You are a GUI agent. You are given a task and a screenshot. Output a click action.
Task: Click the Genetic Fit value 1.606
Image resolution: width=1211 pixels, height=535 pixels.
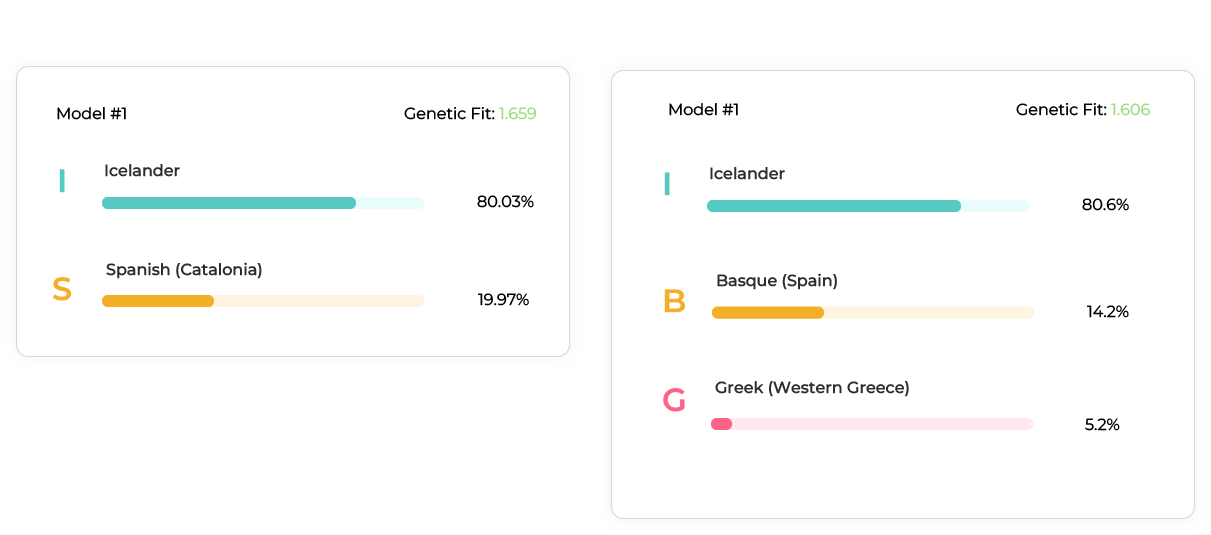tap(1131, 110)
